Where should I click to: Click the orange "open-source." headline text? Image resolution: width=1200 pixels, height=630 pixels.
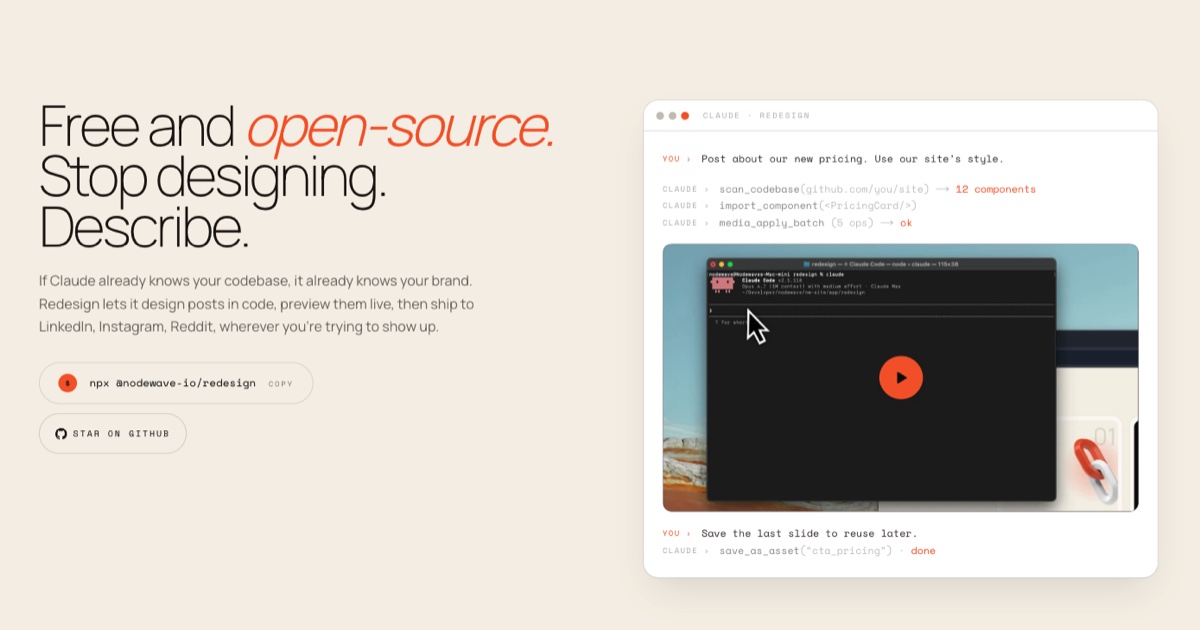(x=400, y=127)
